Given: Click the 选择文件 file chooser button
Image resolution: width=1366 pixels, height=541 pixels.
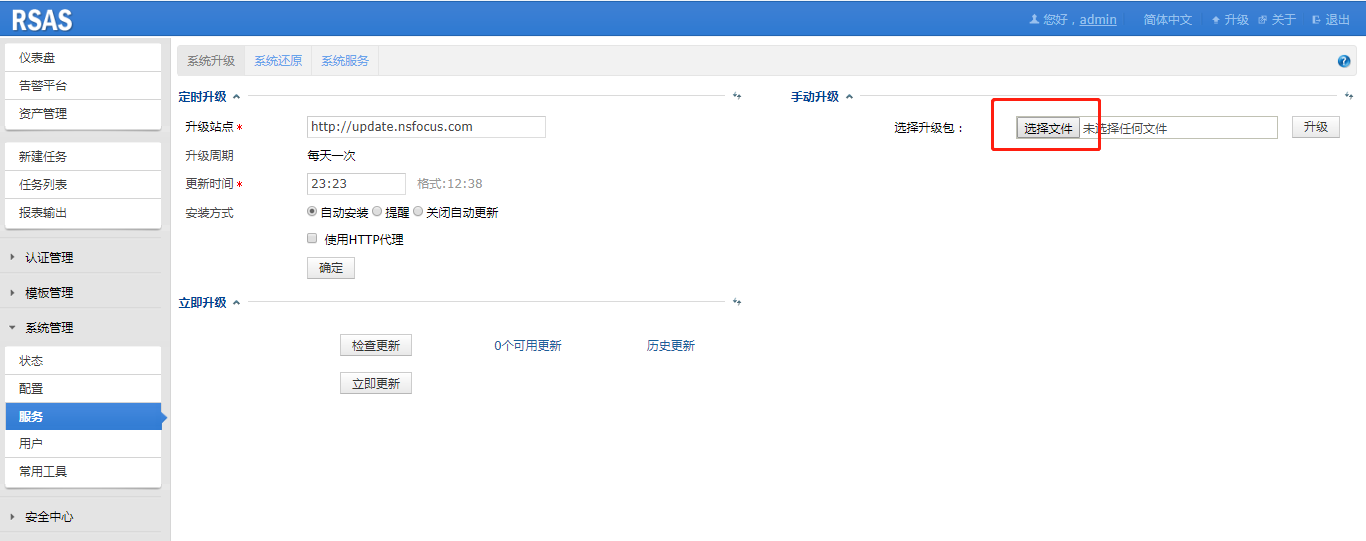Looking at the screenshot, I should (1048, 128).
